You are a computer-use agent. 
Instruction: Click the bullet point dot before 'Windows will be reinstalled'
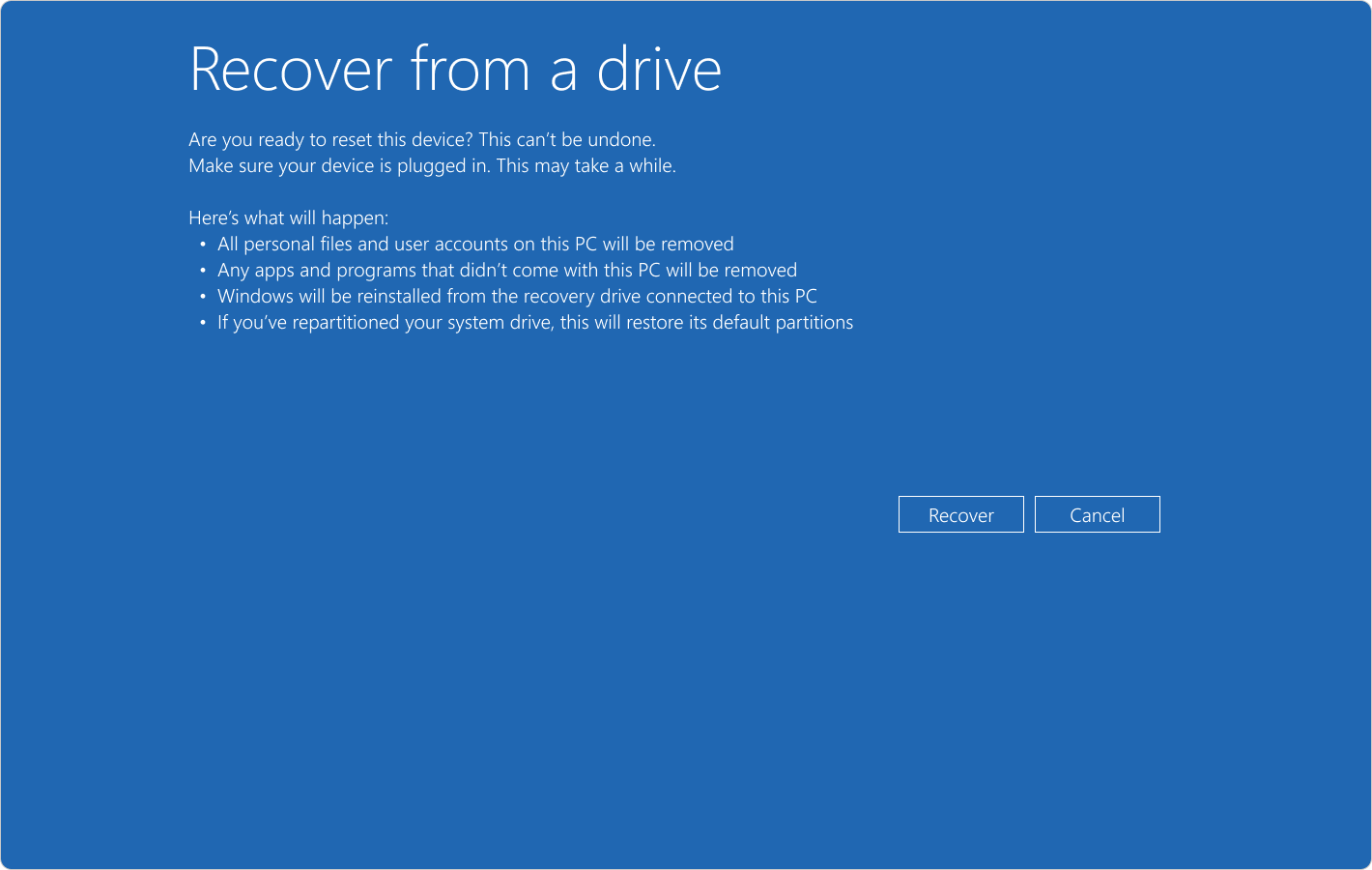[203, 296]
